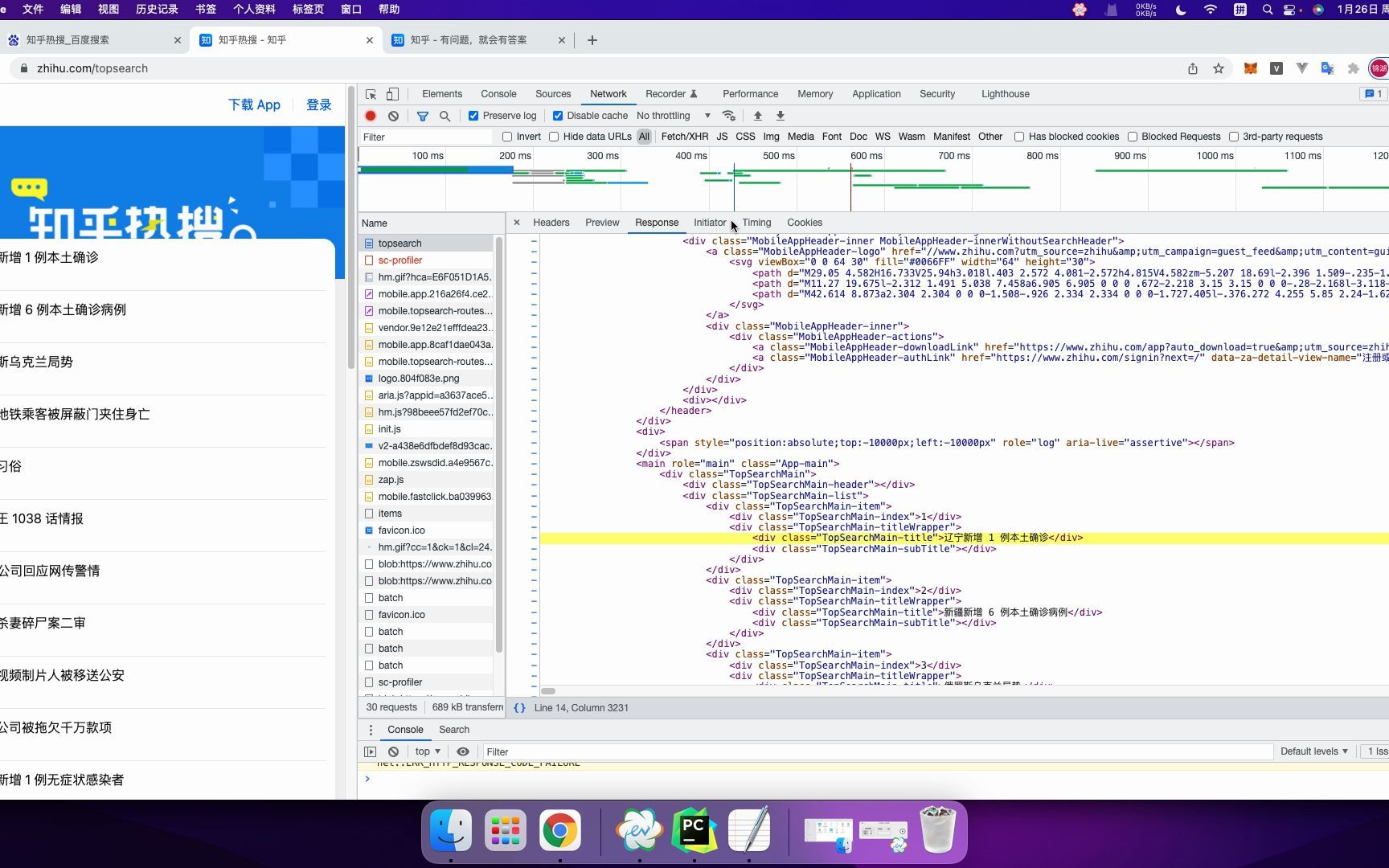Open the Cookies tab
The image size is (1389, 868).
click(805, 223)
